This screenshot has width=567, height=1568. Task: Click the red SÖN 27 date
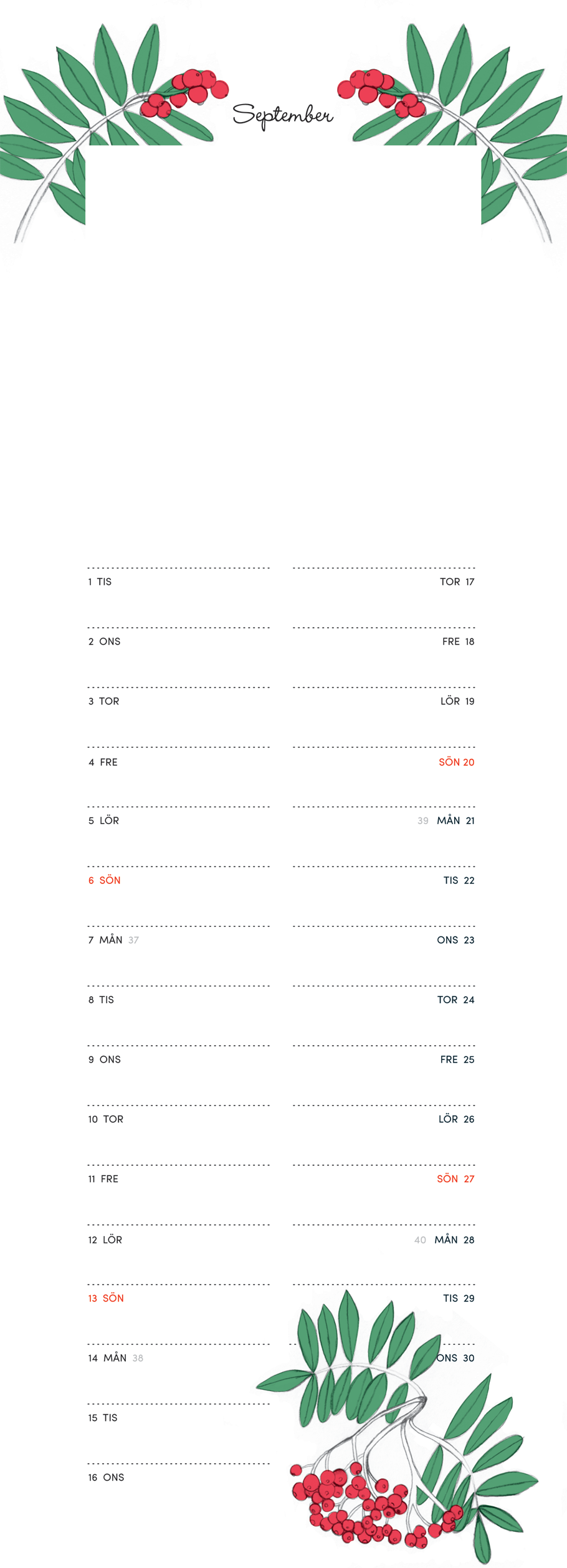click(455, 1179)
